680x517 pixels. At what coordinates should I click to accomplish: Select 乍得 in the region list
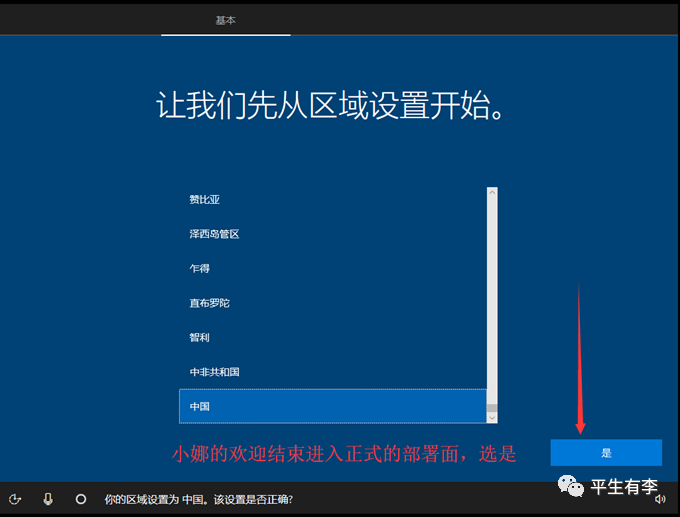pyautogui.click(x=333, y=268)
